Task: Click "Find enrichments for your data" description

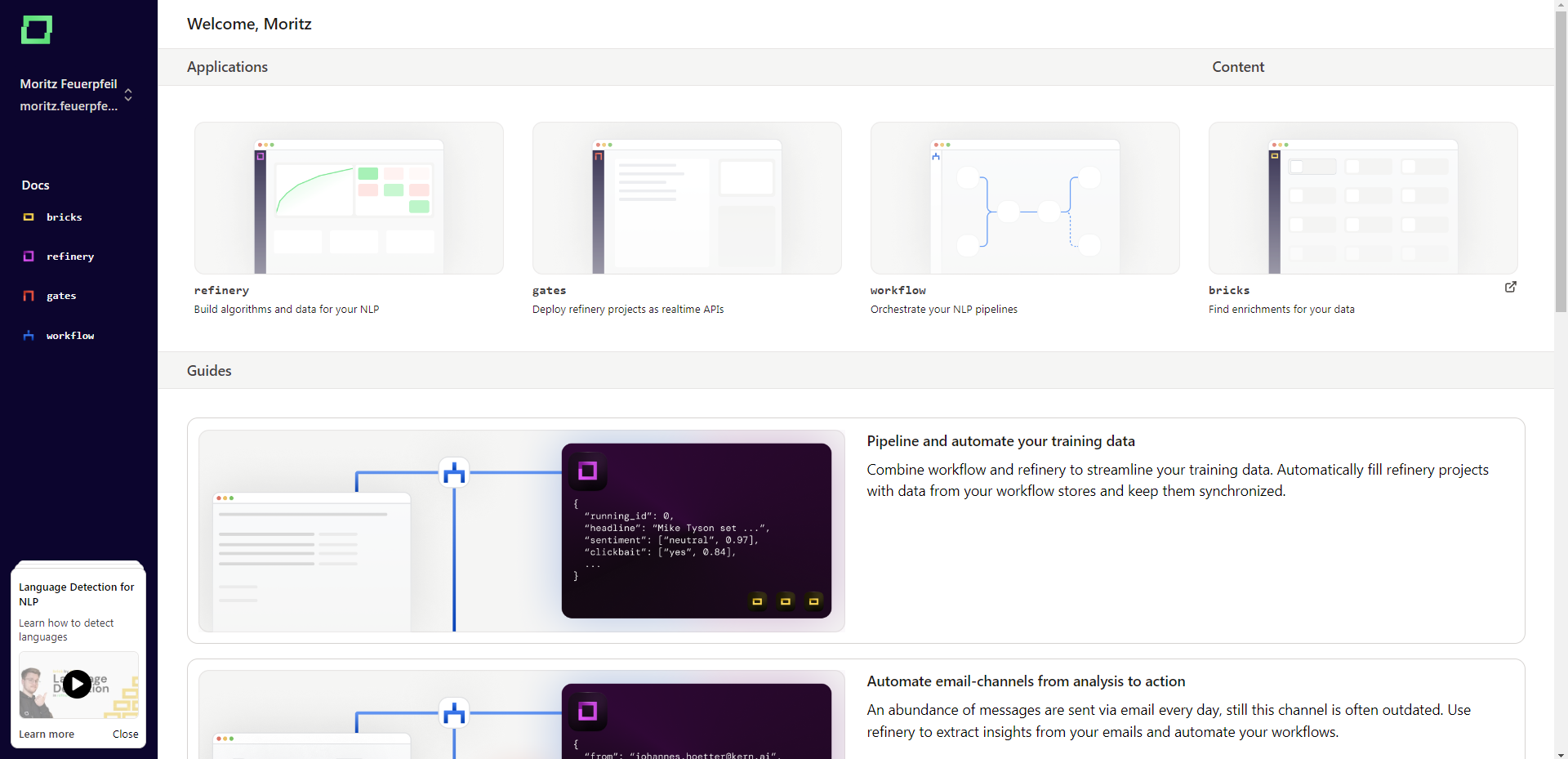Action: pos(1281,310)
